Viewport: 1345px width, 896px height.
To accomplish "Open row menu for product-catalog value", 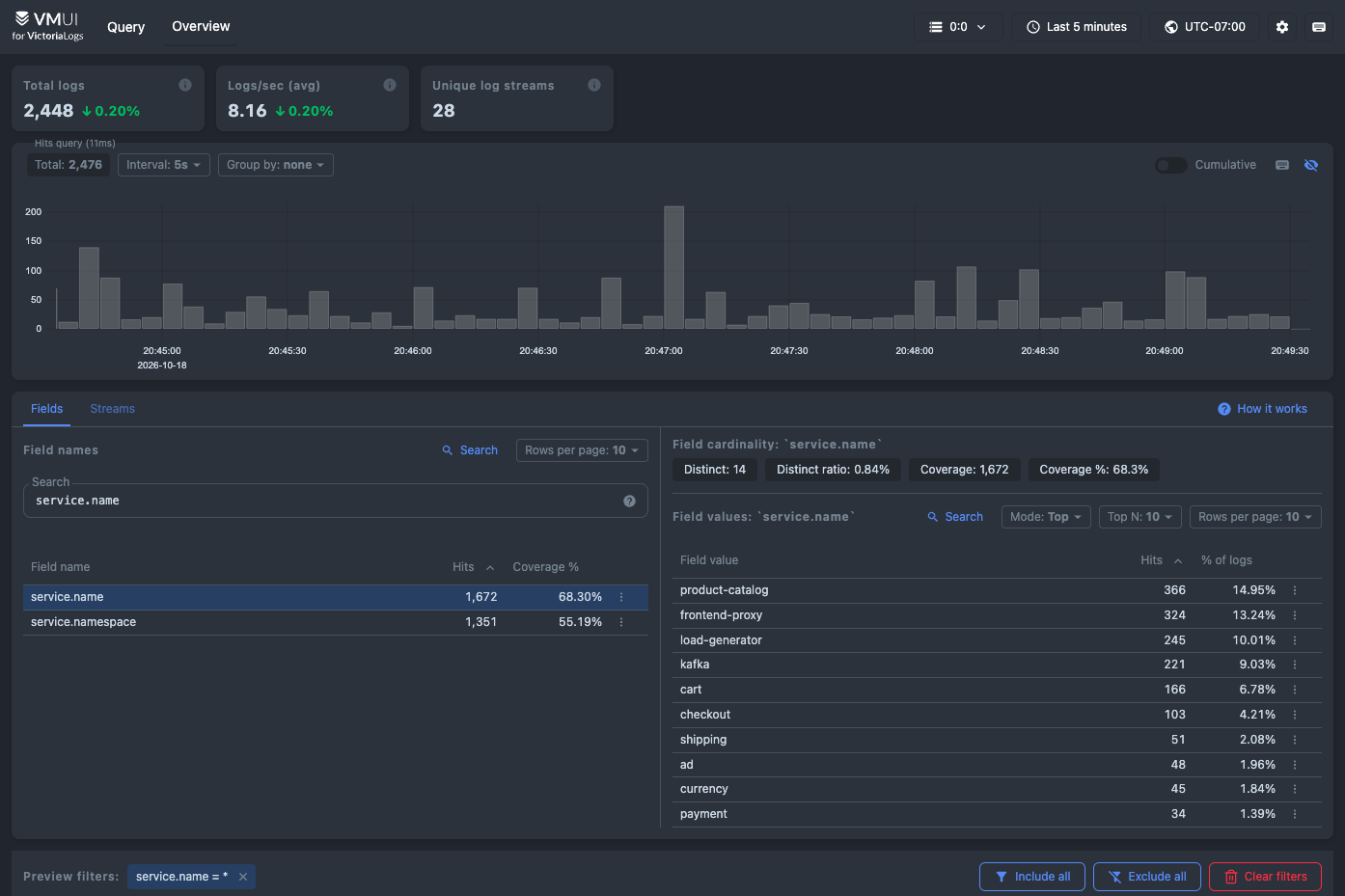I will 1295,590.
